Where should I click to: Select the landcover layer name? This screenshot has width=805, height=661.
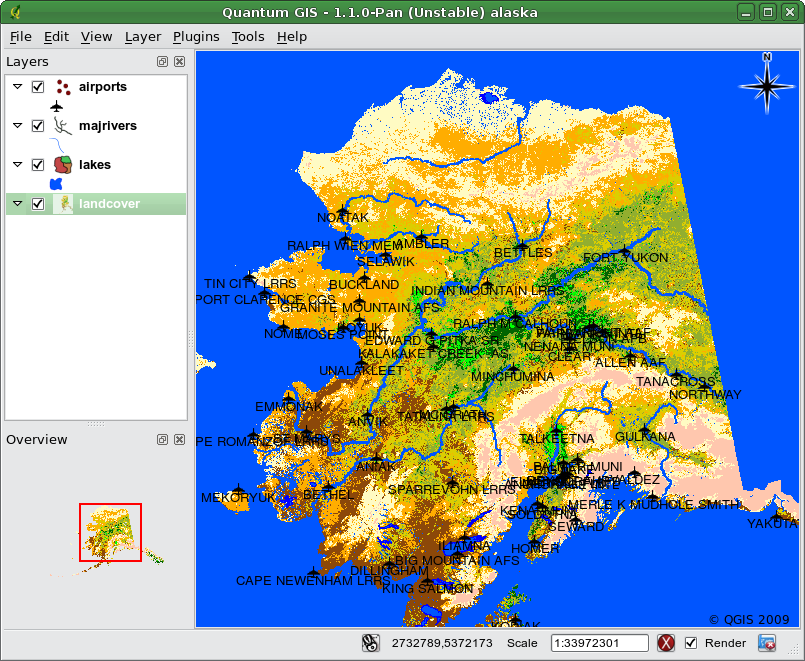(109, 204)
